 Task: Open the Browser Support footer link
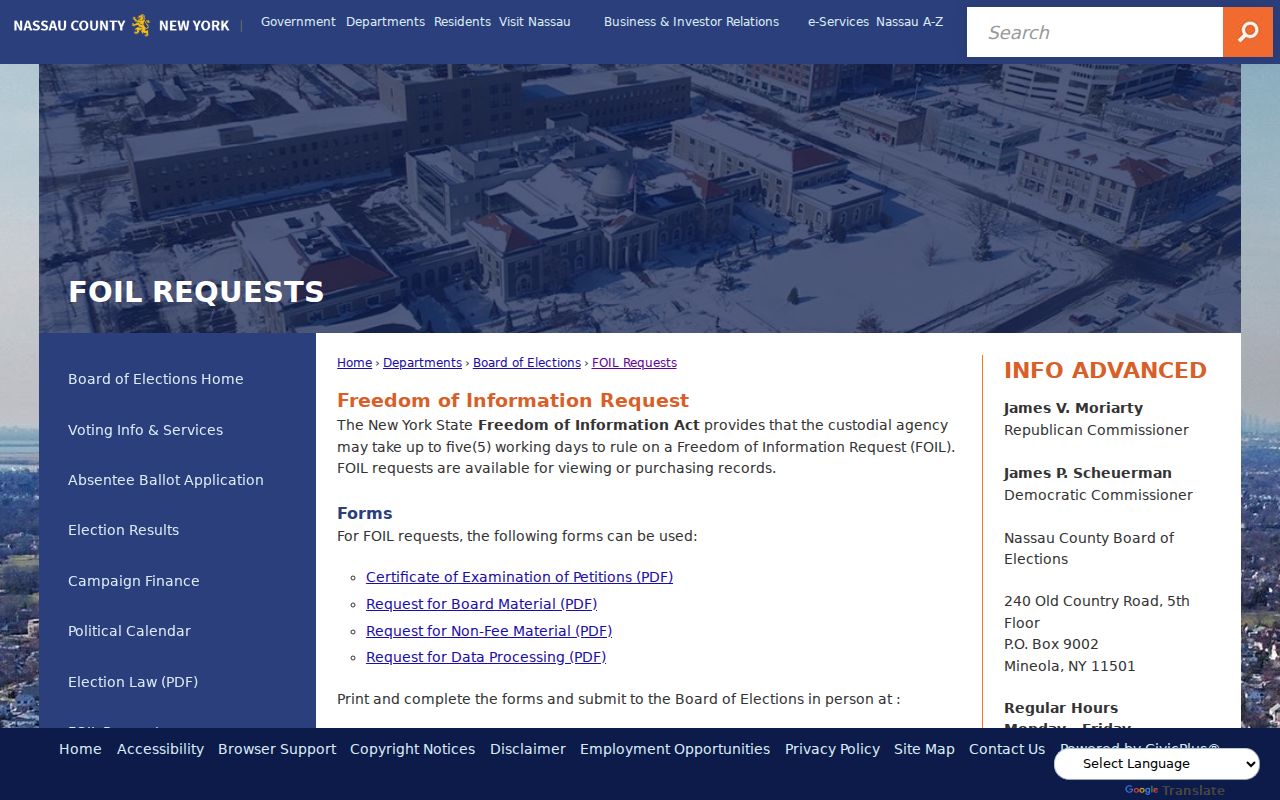[x=277, y=749]
